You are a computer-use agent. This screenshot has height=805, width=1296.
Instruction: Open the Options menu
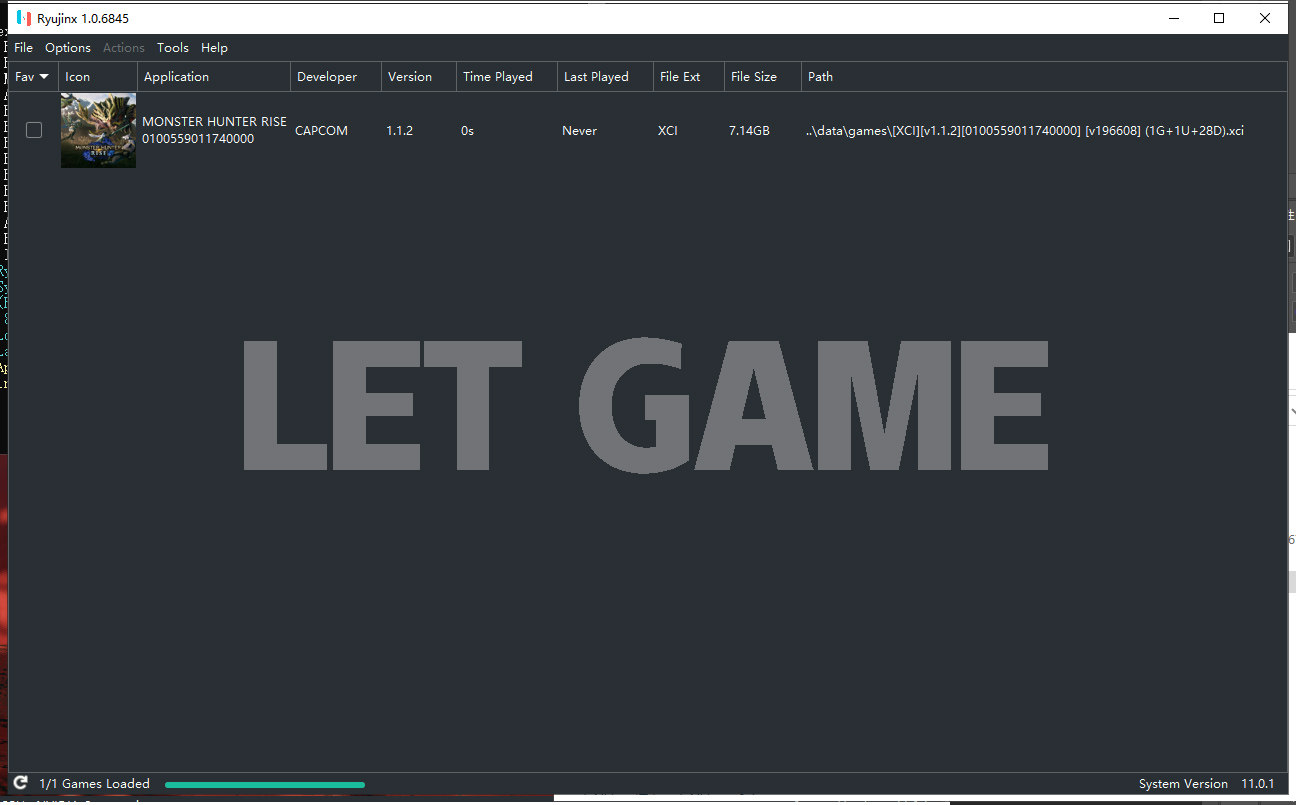pyautogui.click(x=68, y=48)
